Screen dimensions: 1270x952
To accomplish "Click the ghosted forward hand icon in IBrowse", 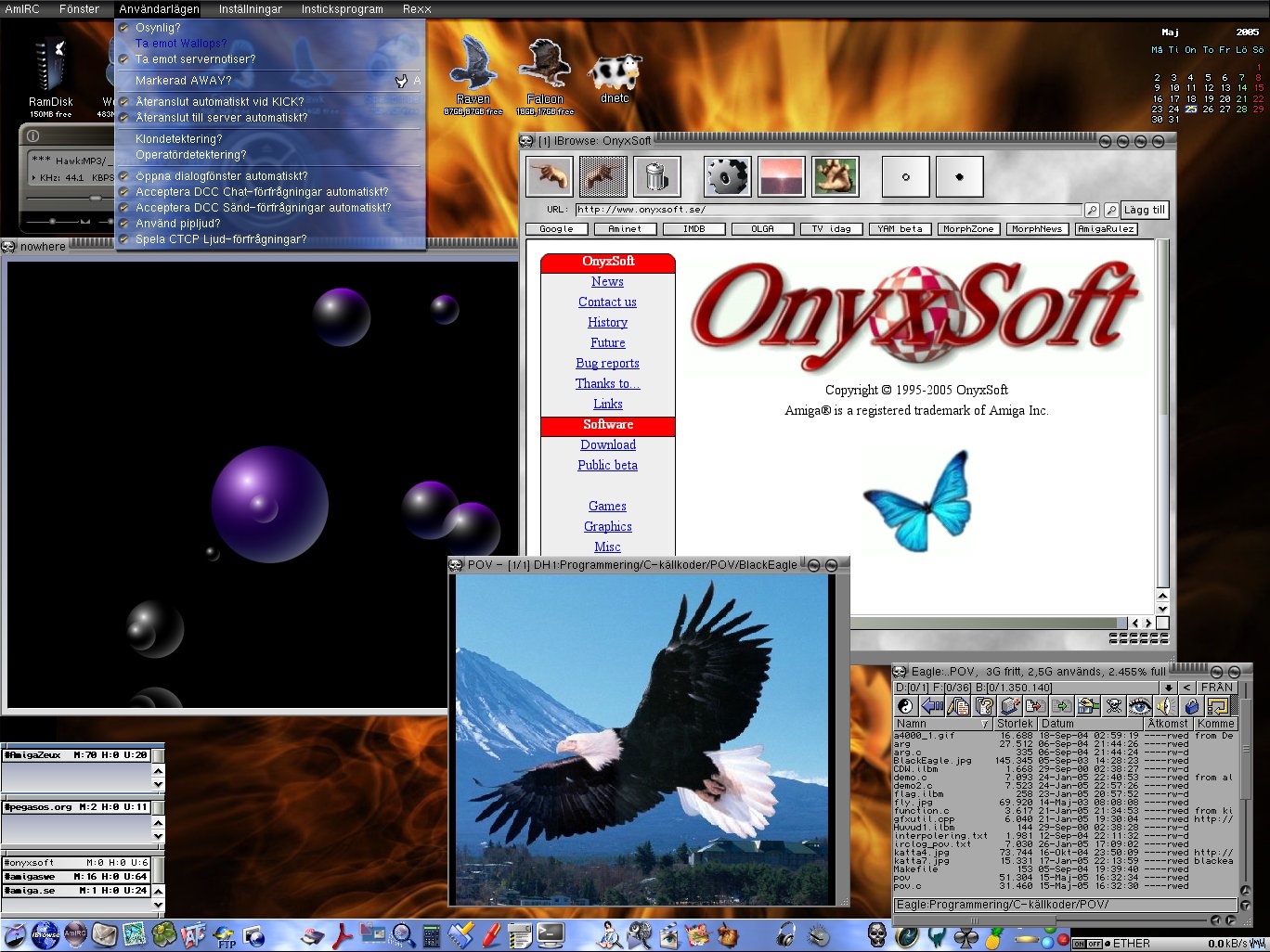I will click(603, 176).
